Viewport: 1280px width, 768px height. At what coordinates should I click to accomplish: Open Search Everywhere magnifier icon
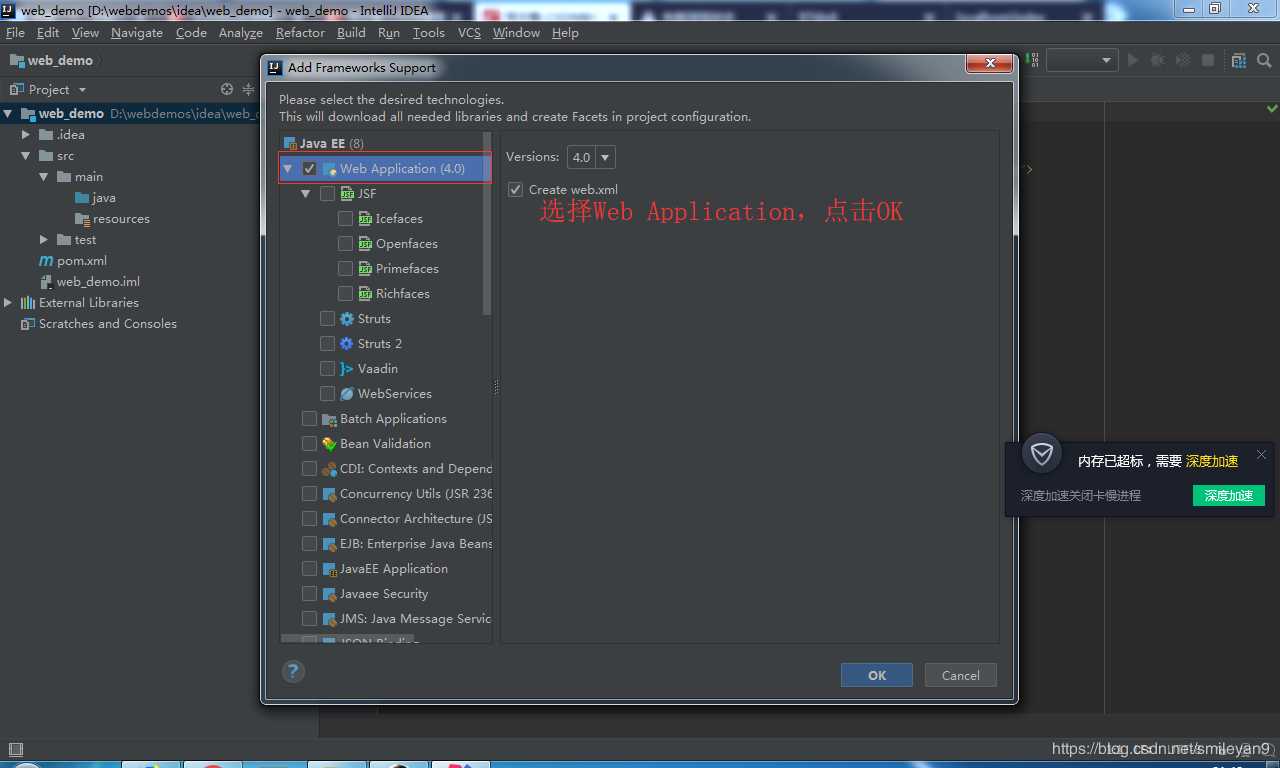[x=1266, y=60]
